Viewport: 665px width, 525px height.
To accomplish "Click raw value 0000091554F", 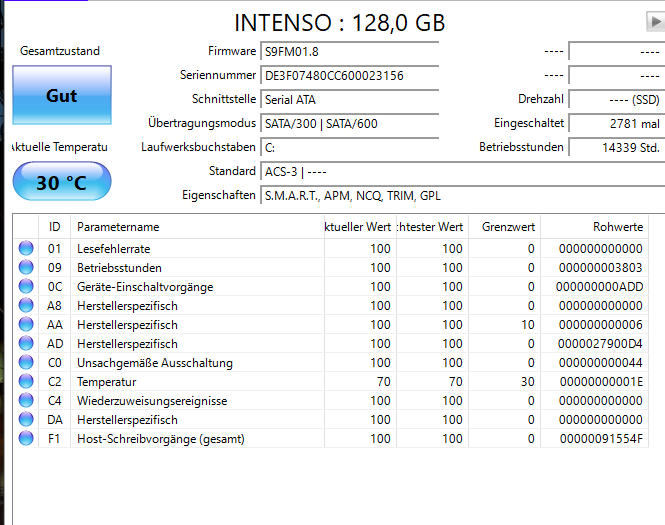I will (x=601, y=438).
